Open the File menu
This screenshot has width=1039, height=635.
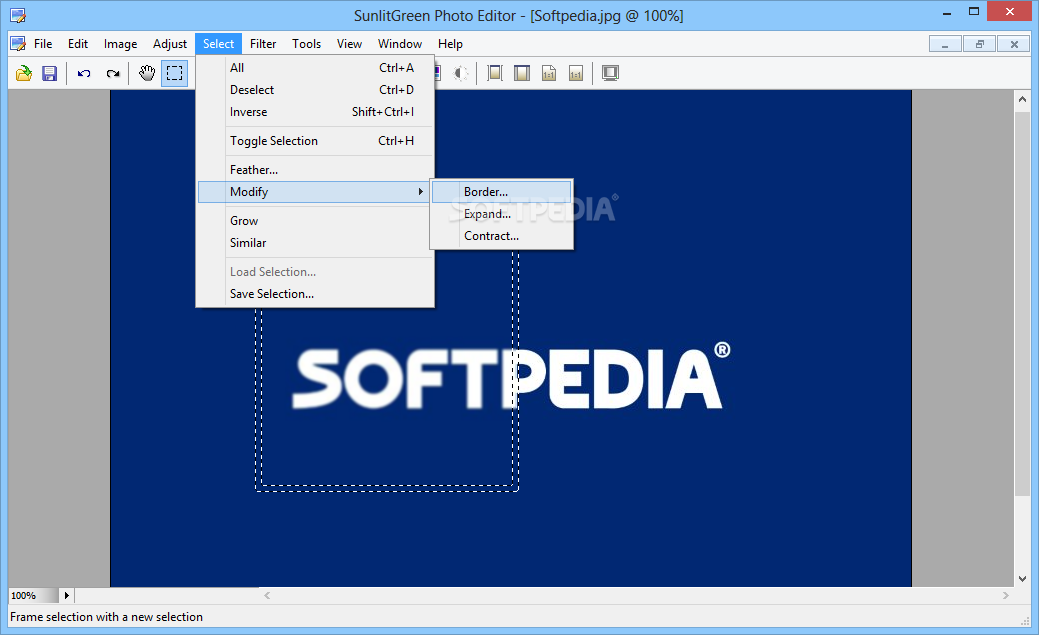tap(43, 44)
